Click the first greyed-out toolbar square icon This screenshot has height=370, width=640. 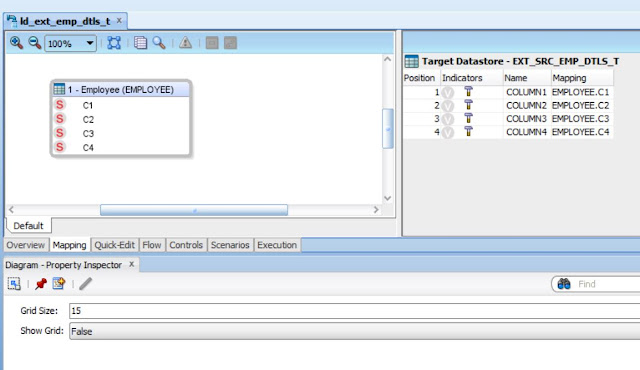coord(212,43)
